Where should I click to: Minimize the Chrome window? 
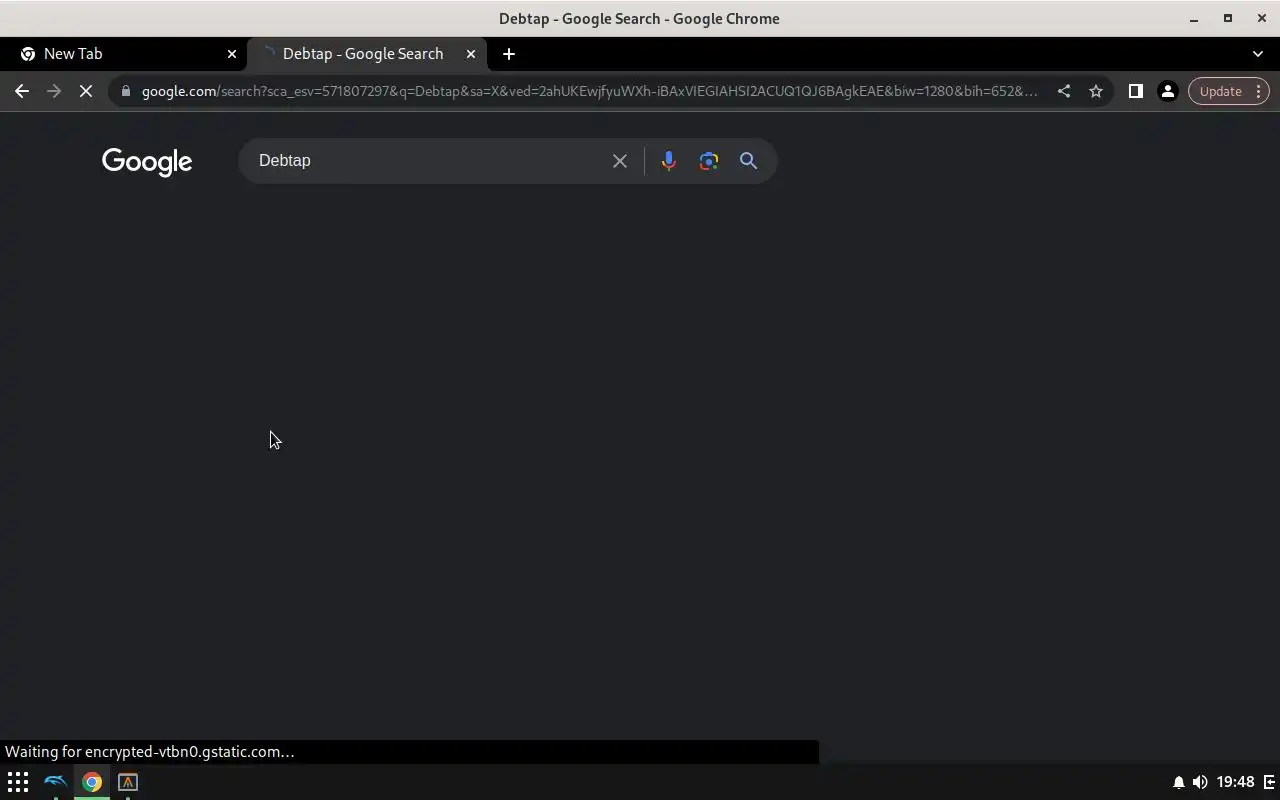(x=1194, y=18)
